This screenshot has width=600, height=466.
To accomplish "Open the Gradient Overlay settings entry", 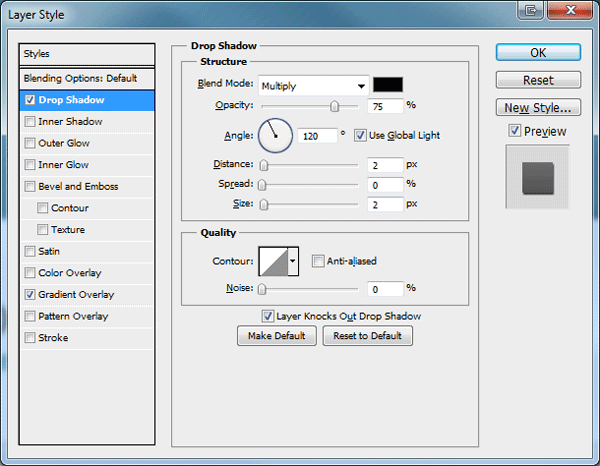I will click(x=87, y=295).
